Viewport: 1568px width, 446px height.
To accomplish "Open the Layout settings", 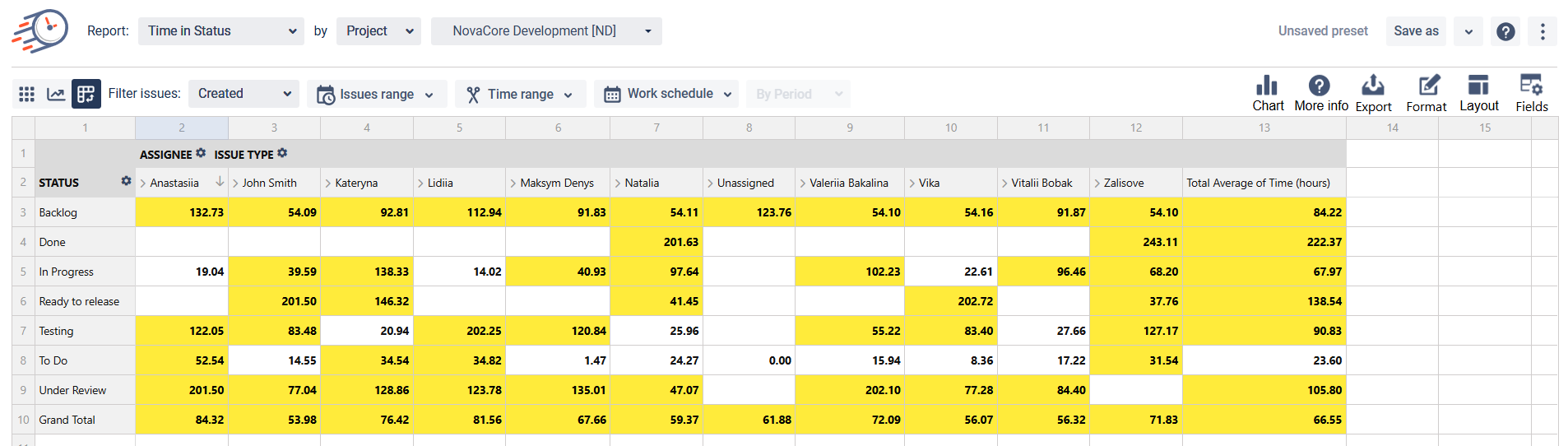I will pos(1478,93).
